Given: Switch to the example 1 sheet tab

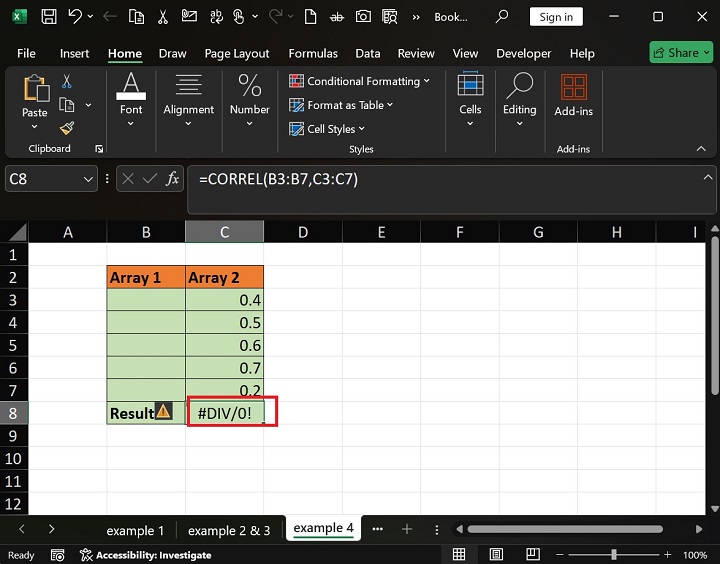Looking at the screenshot, I should 134,530.
